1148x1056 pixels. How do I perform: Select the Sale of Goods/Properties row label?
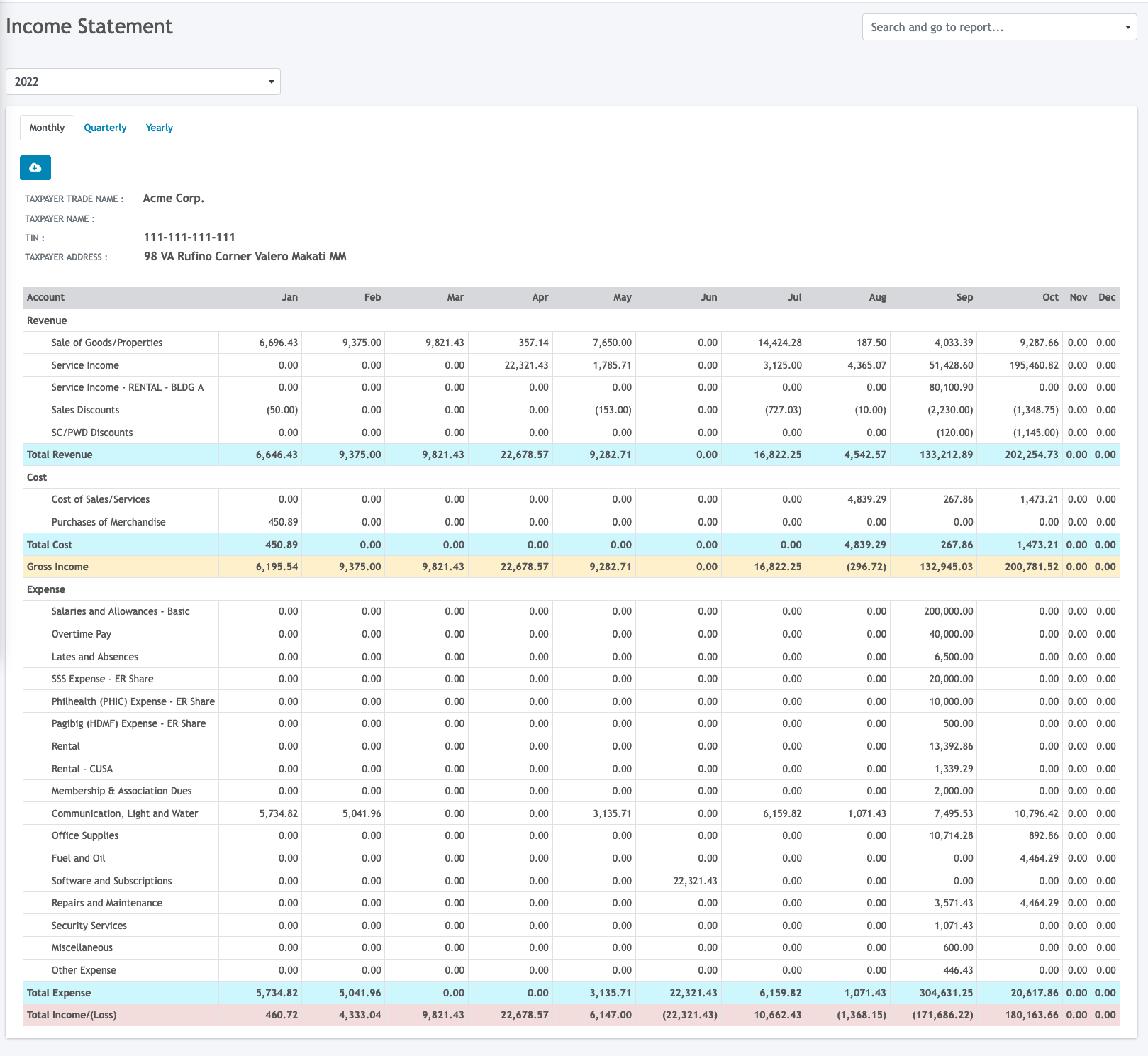point(107,343)
